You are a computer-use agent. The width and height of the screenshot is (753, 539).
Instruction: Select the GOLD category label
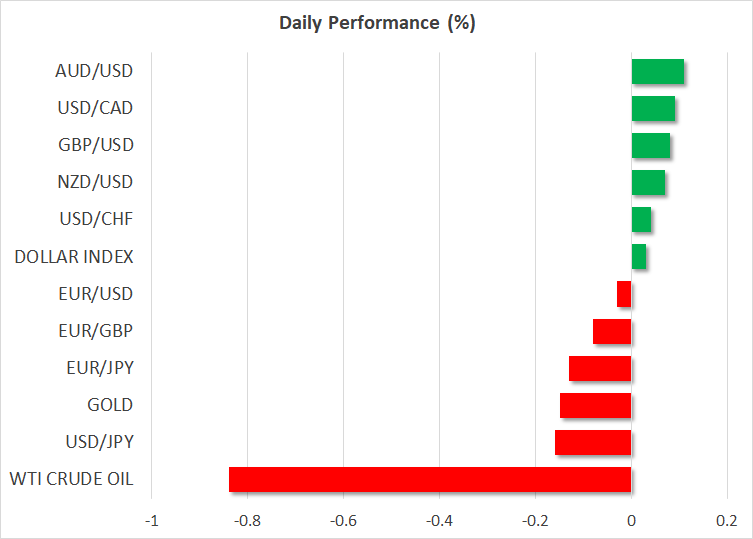pos(110,405)
